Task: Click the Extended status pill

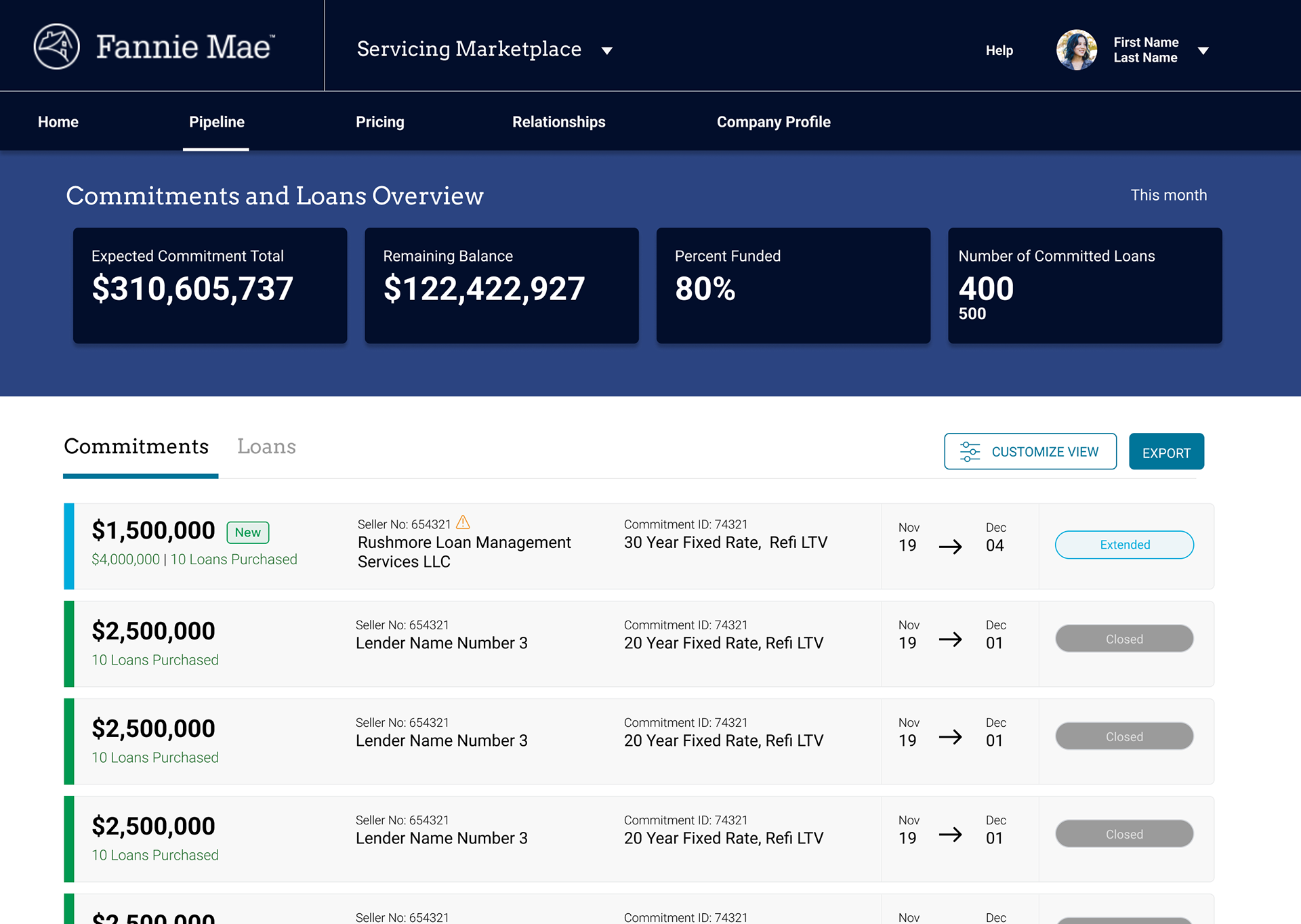Action: [1124, 545]
